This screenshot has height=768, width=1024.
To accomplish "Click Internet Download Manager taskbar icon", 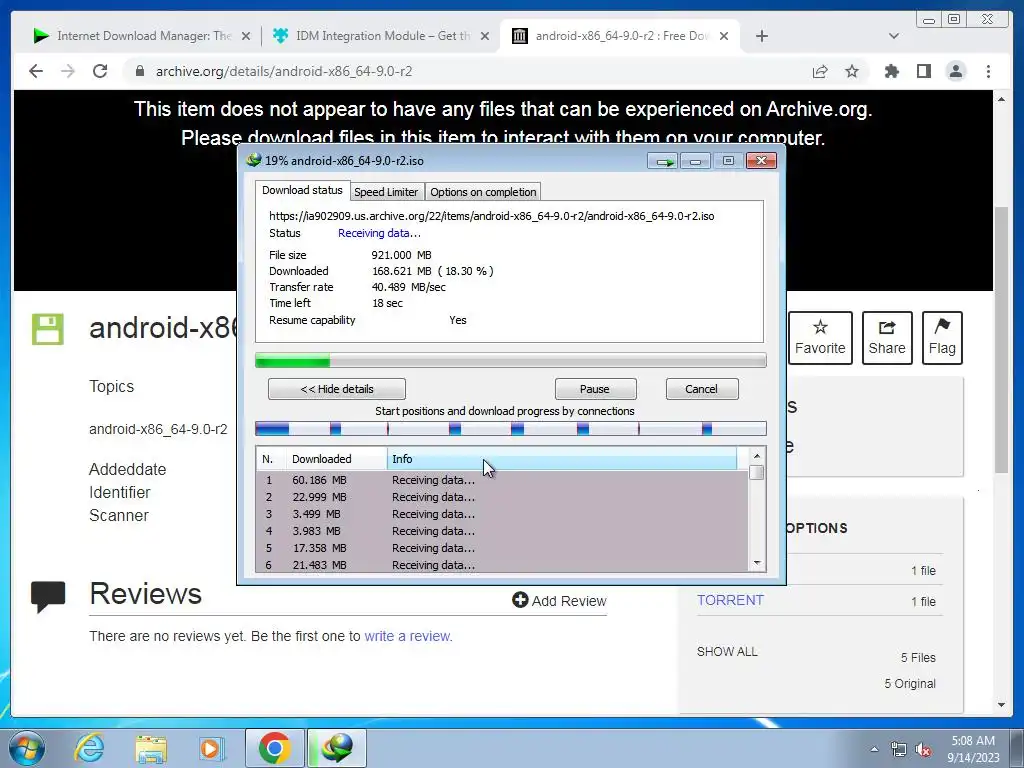I will (x=337, y=748).
